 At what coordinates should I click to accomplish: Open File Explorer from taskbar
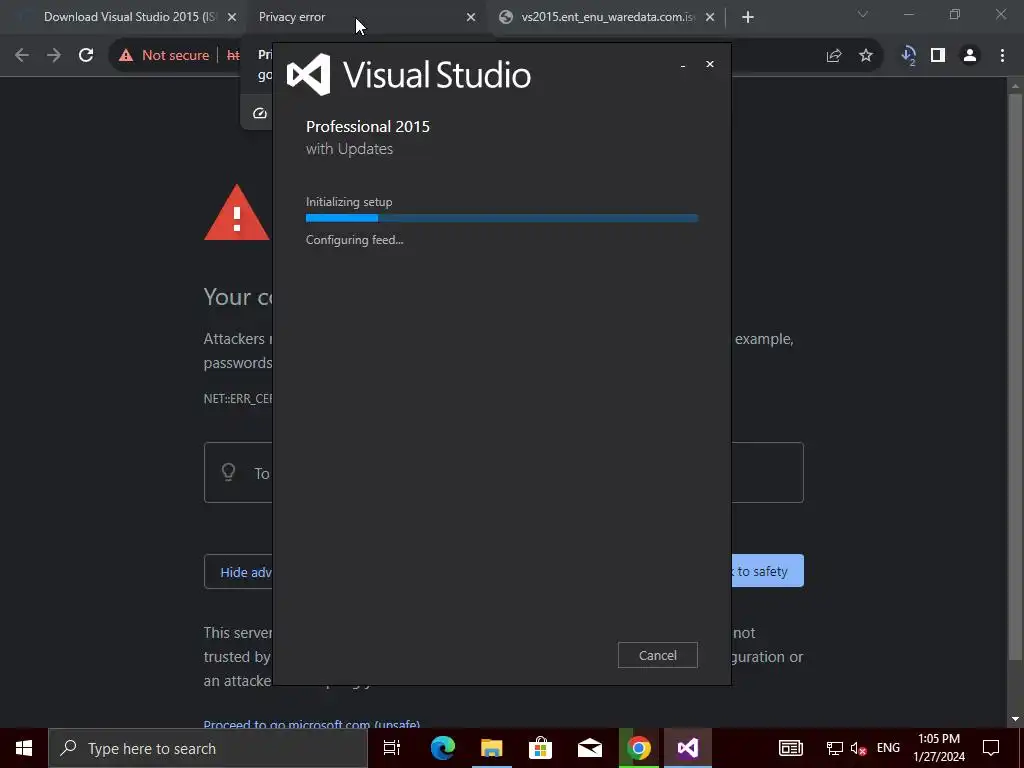tap(492, 748)
